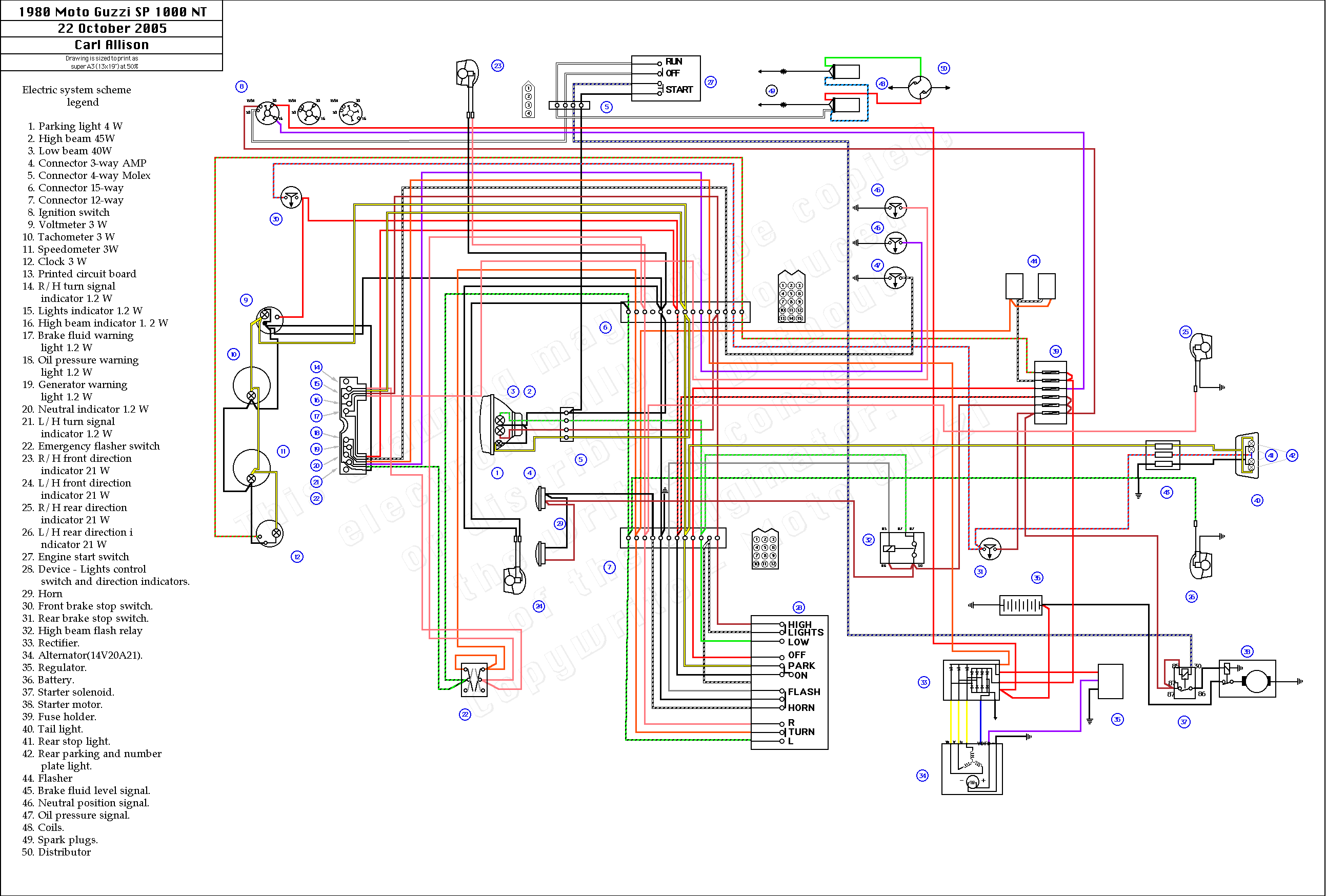Select the FLASH label on lights switch
Screen dimensions: 1326x896
[x=804, y=692]
